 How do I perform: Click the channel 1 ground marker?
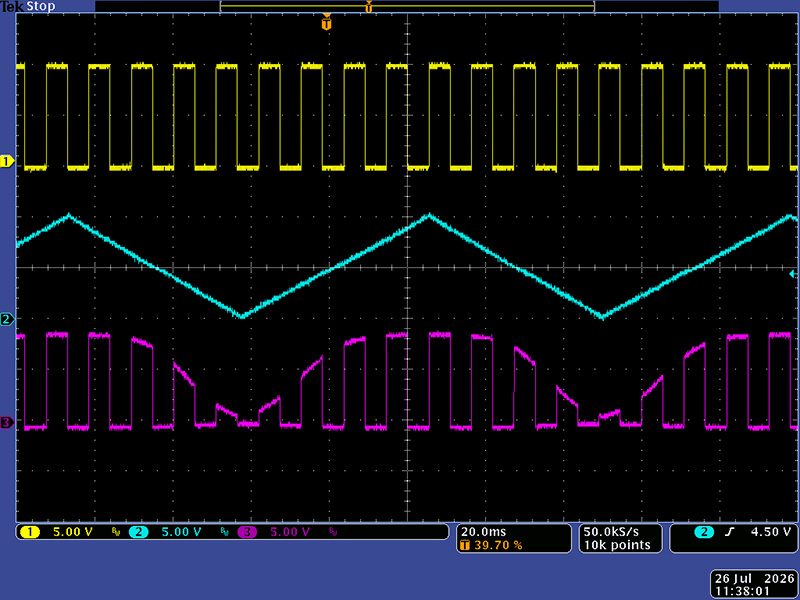(x=7, y=162)
